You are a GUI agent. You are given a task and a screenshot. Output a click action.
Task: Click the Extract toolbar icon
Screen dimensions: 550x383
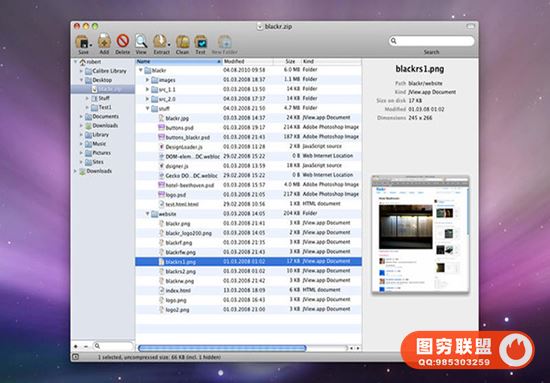[160, 41]
